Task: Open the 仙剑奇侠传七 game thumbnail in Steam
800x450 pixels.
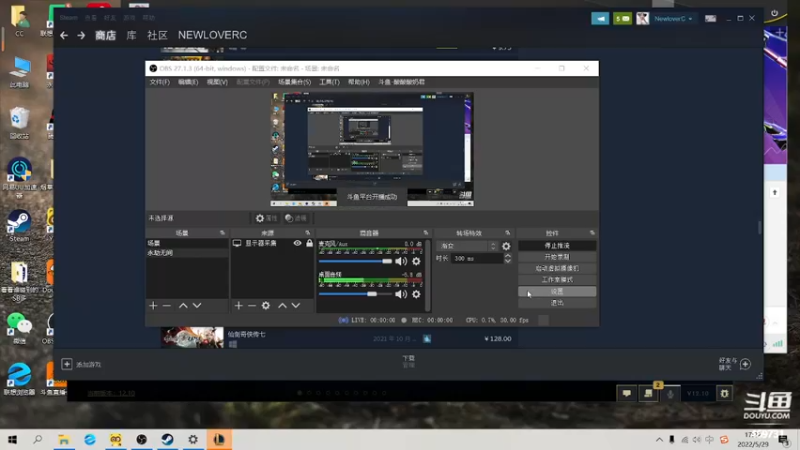Action: point(192,338)
